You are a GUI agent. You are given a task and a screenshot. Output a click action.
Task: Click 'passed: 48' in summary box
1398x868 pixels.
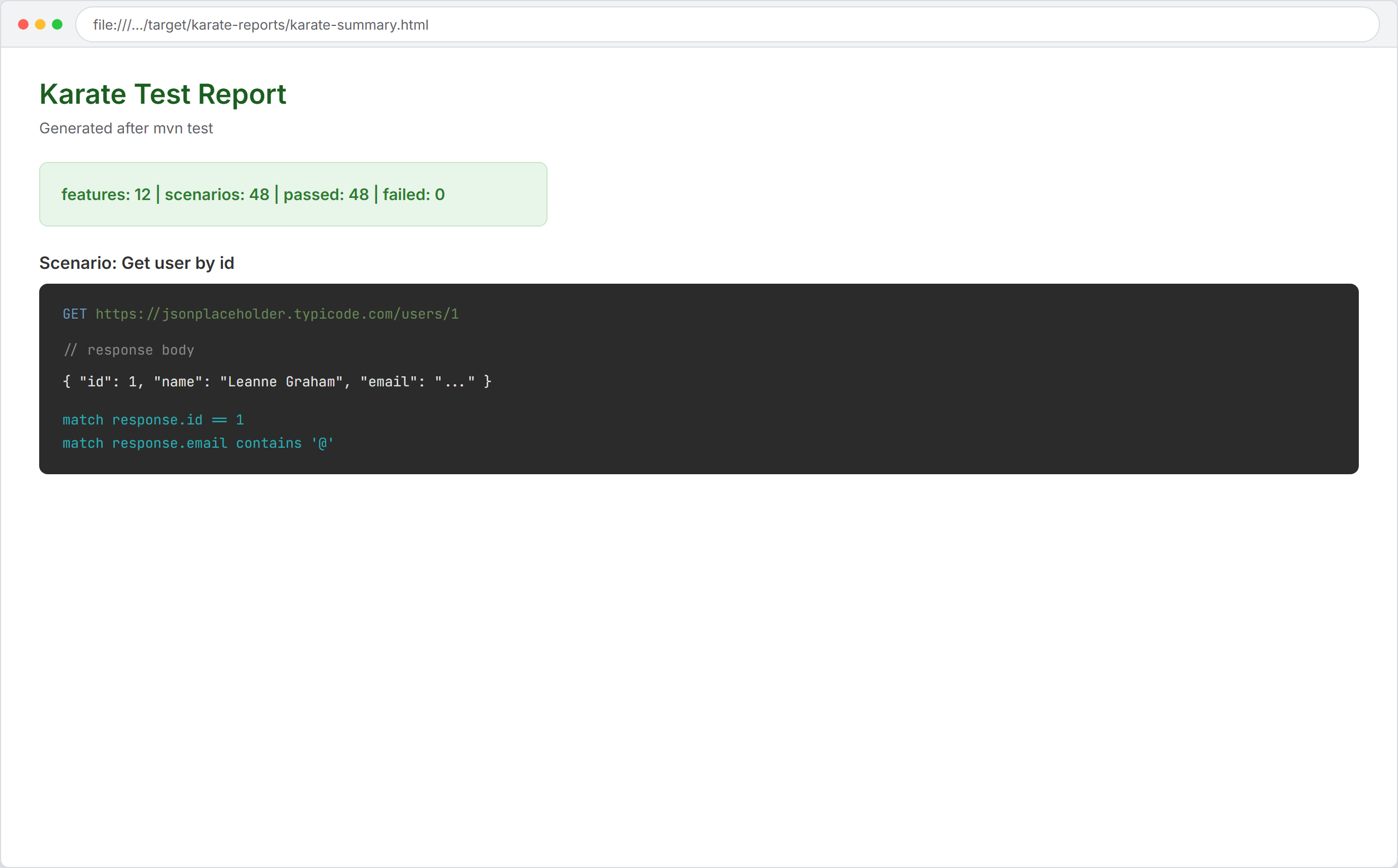pyautogui.click(x=326, y=195)
